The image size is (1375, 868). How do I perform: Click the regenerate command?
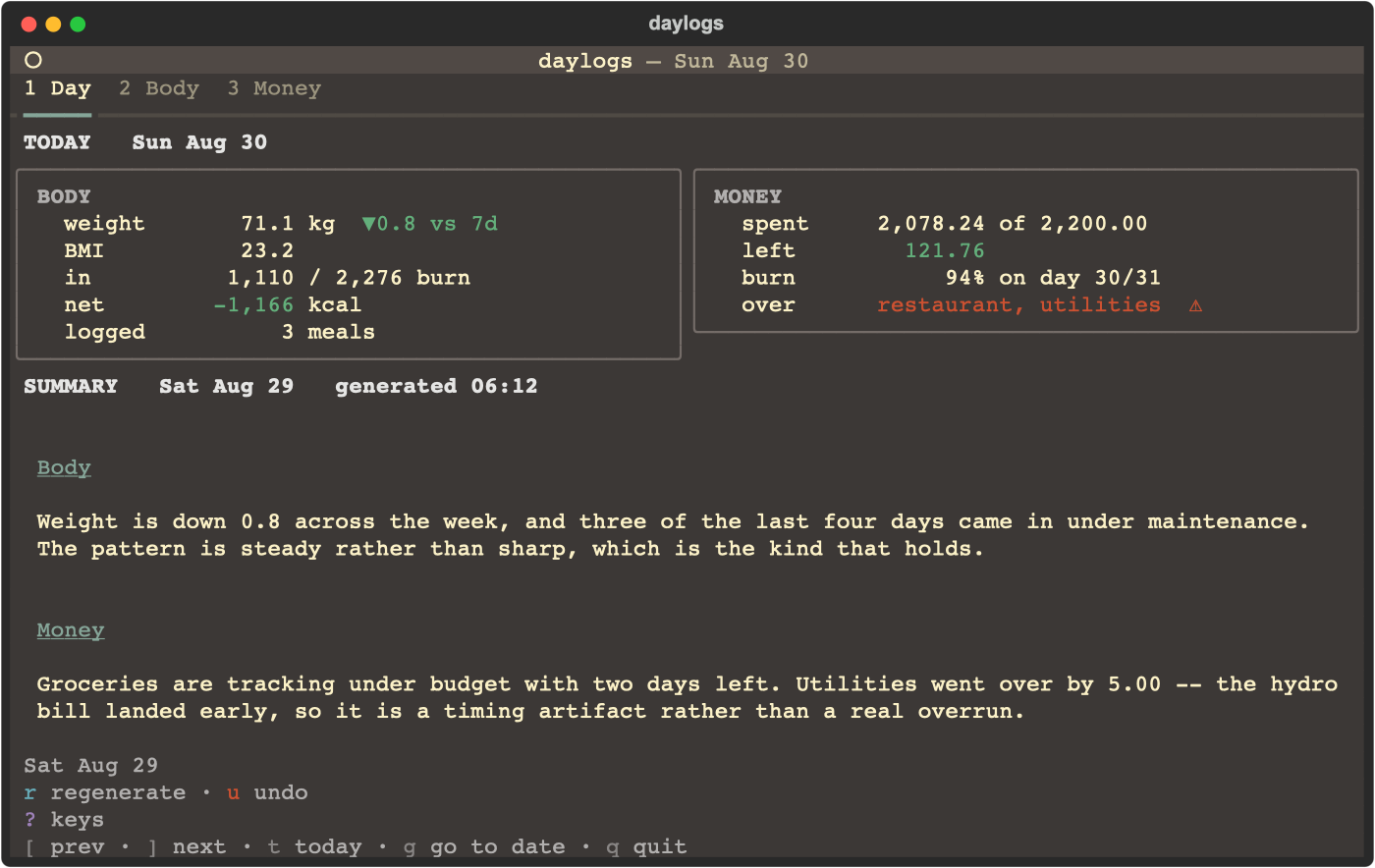click(x=105, y=792)
